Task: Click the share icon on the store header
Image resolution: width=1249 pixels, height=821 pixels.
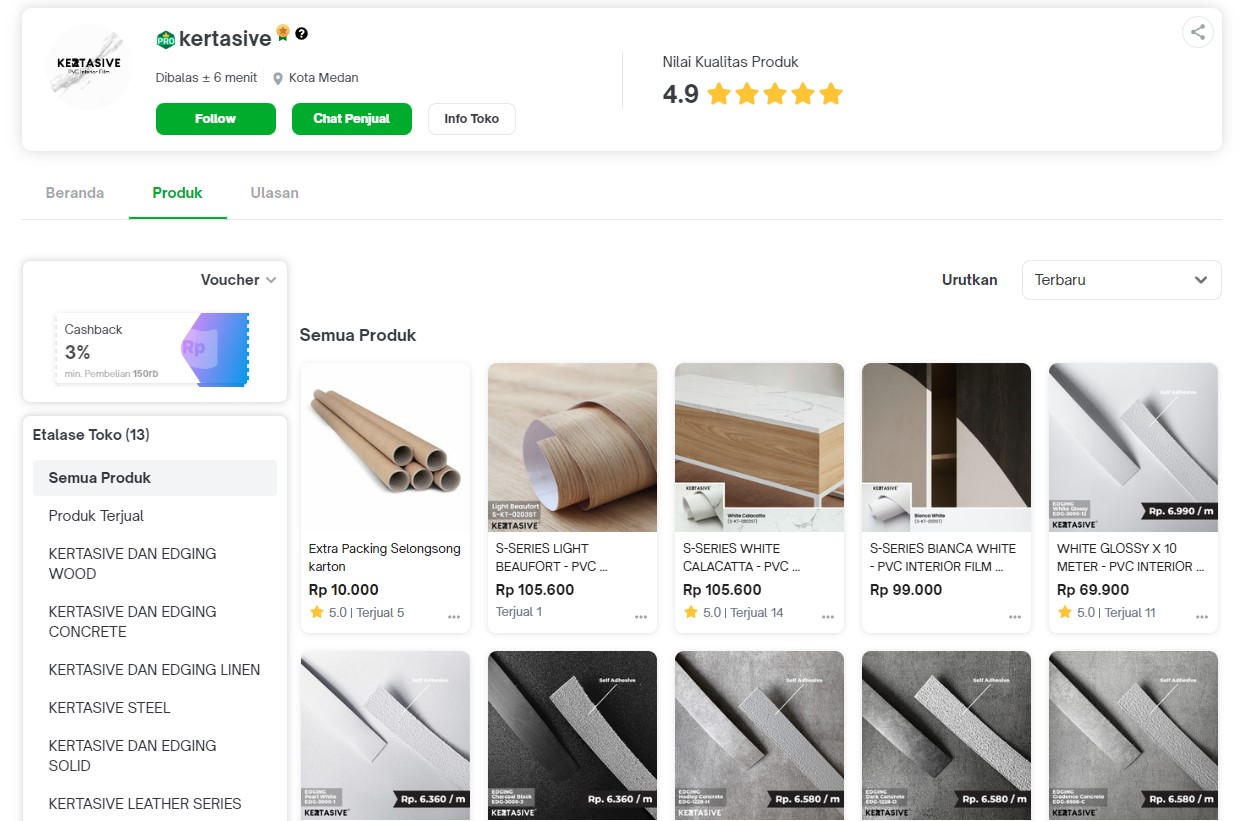Action: 1197,32
